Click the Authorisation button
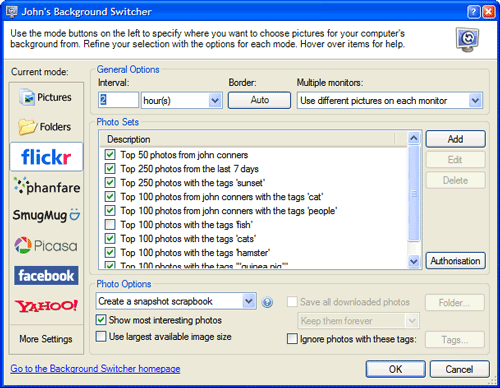The image size is (500, 388). pyautogui.click(x=455, y=261)
